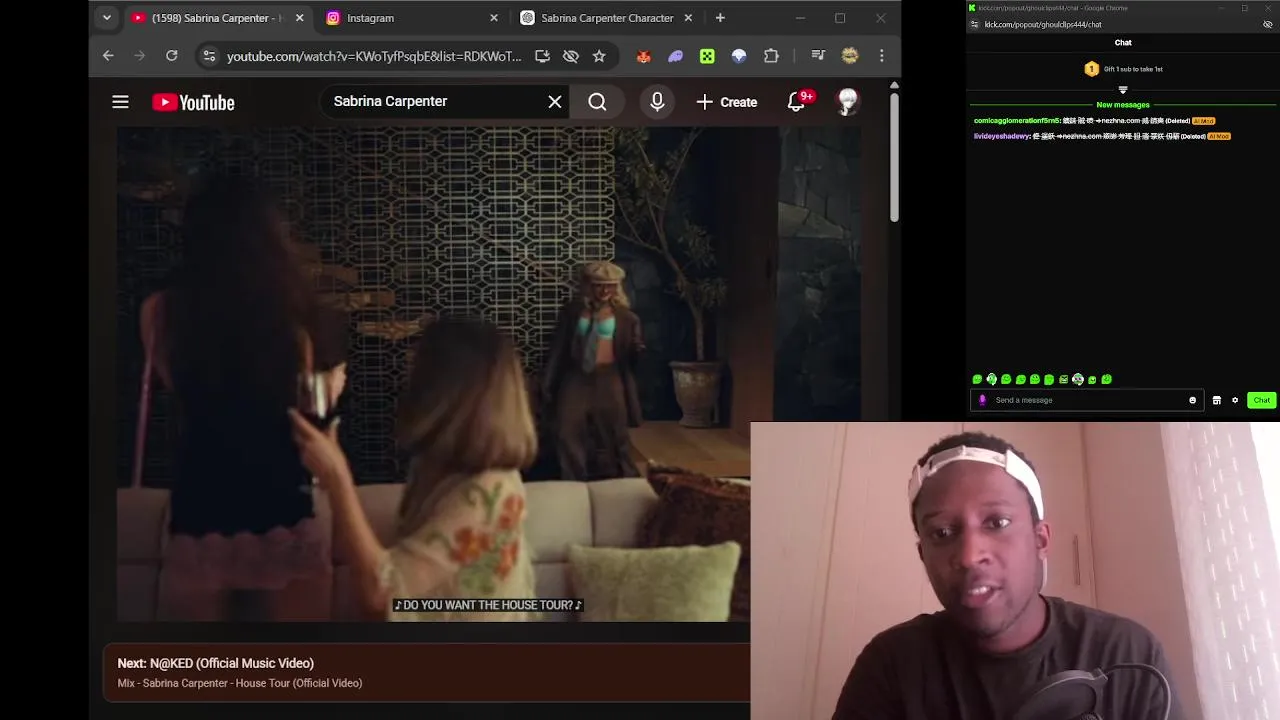
Task: Open the emoji picker in chat input
Action: tap(1192, 400)
